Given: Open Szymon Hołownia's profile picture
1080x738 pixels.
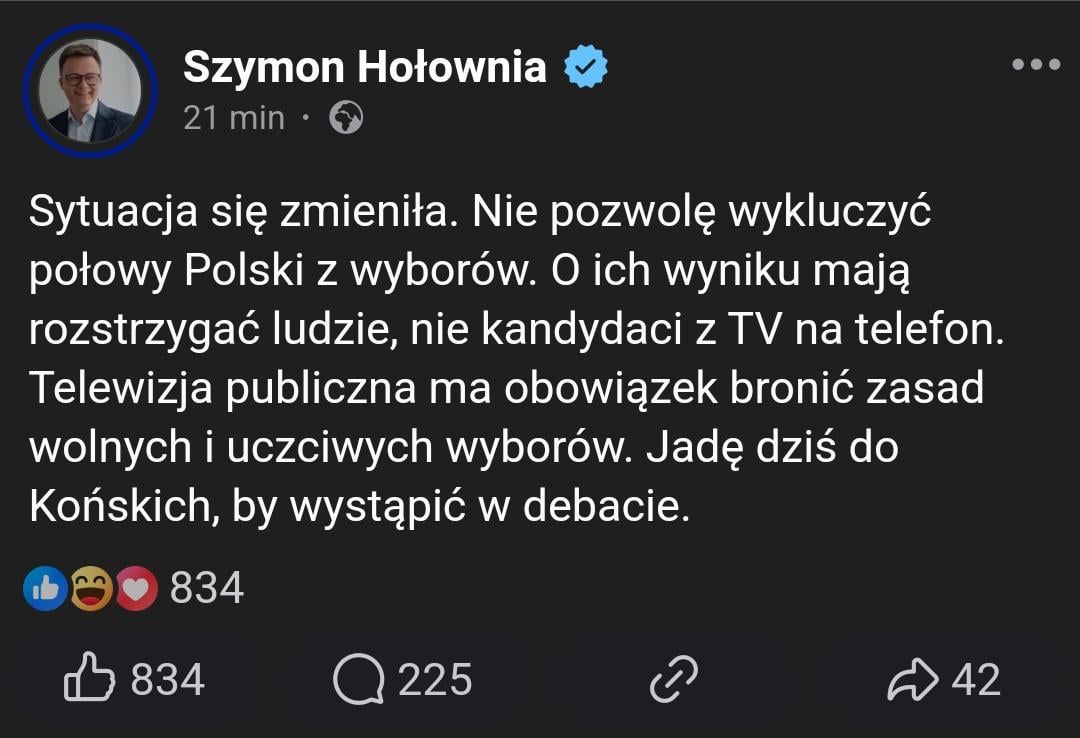Looking at the screenshot, I should 90,90.
